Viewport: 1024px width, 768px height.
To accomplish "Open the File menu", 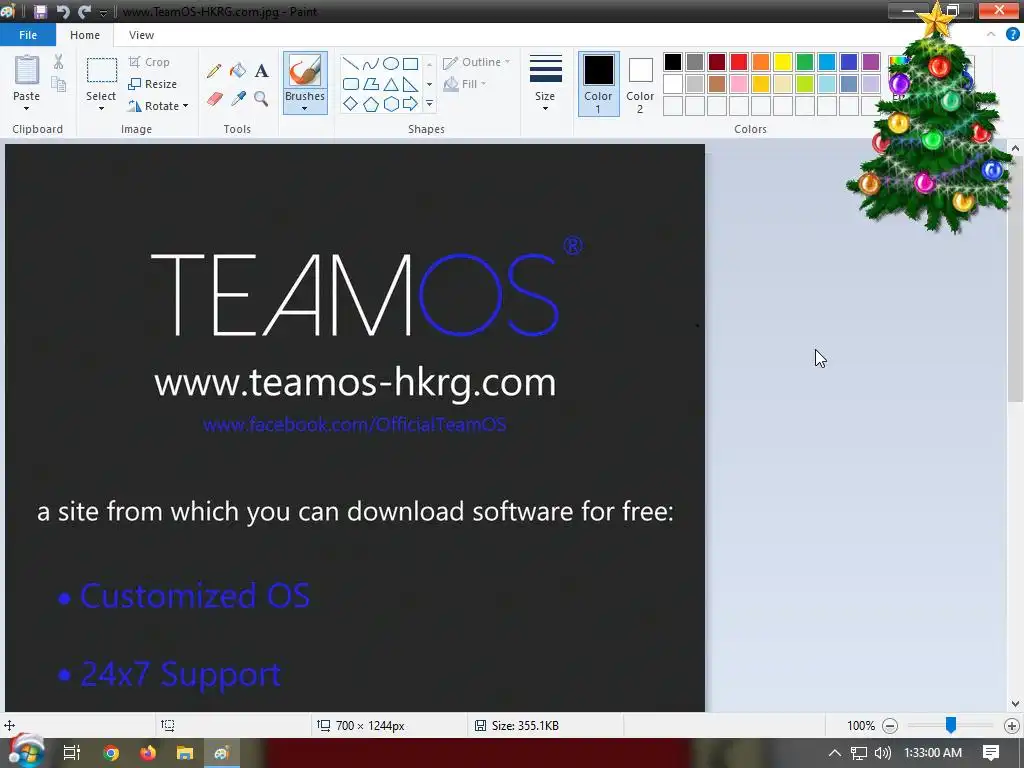I will 28,35.
